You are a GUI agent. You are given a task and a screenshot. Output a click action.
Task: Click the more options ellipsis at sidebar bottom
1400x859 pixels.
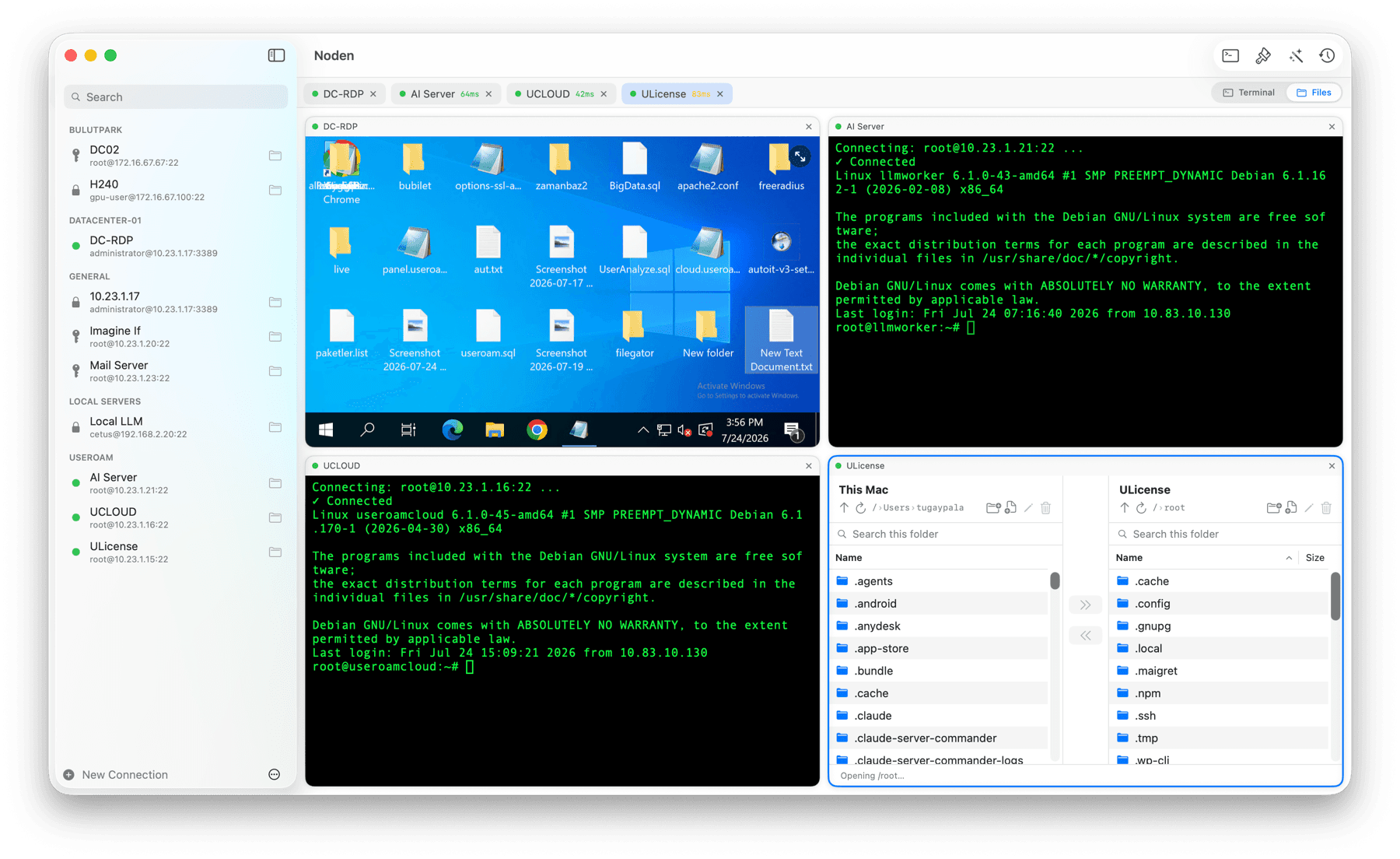[x=275, y=774]
